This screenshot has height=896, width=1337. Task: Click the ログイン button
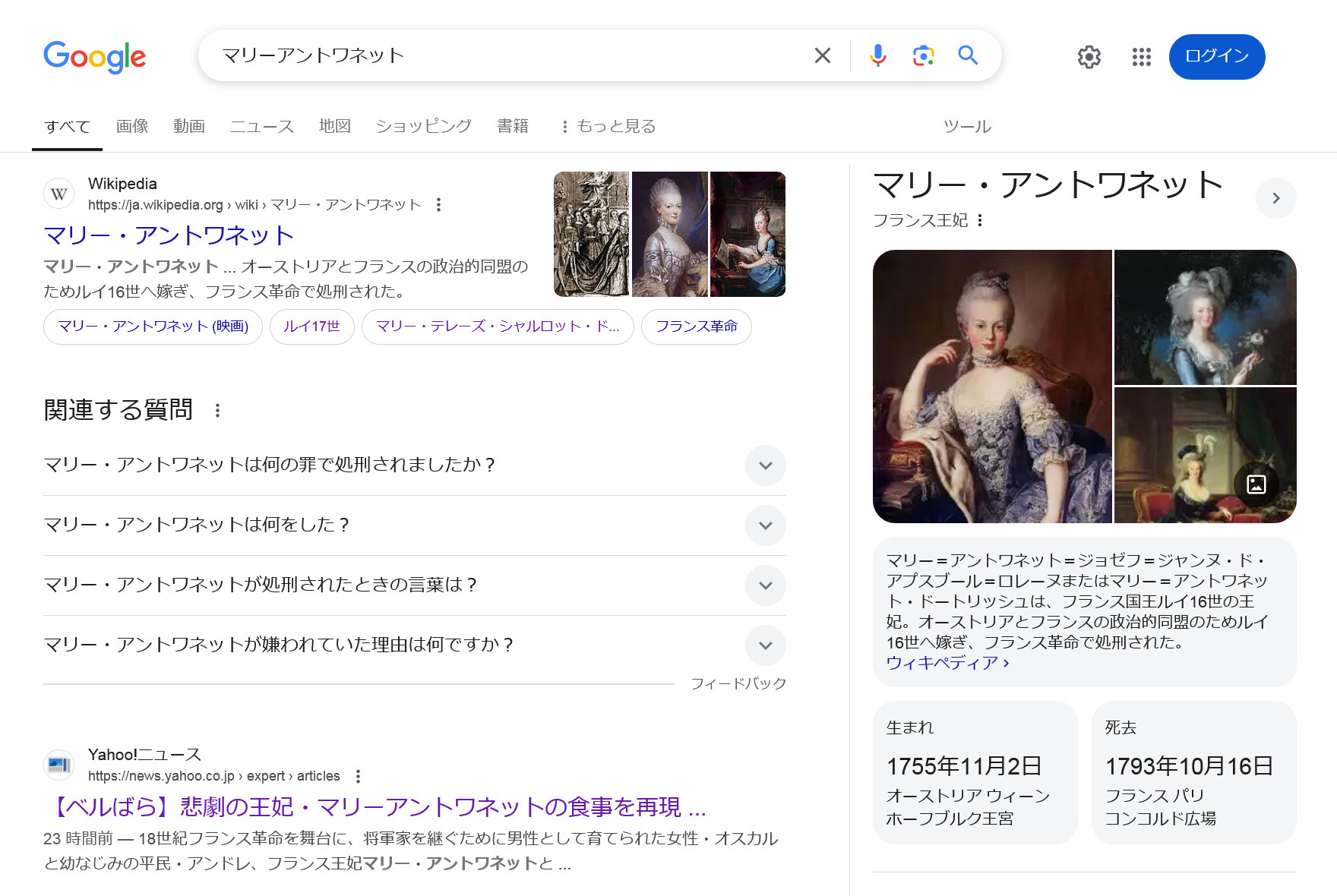pos(1216,57)
